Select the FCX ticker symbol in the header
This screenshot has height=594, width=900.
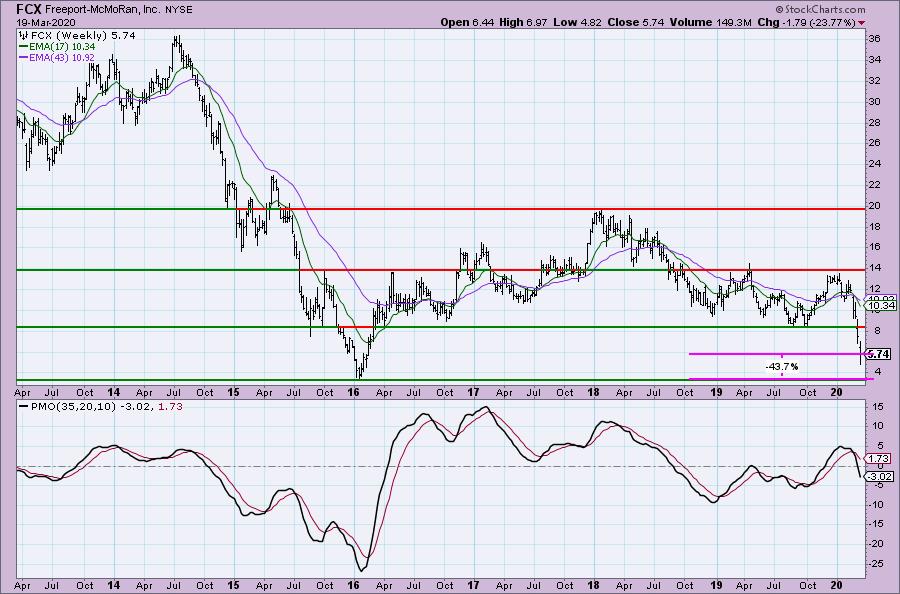pos(29,9)
